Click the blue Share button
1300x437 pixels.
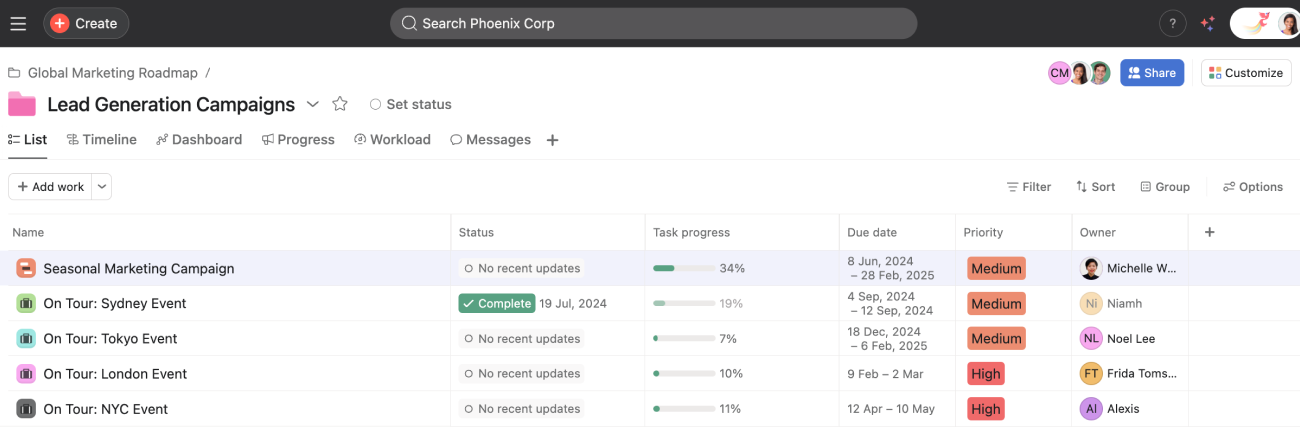(x=1152, y=73)
